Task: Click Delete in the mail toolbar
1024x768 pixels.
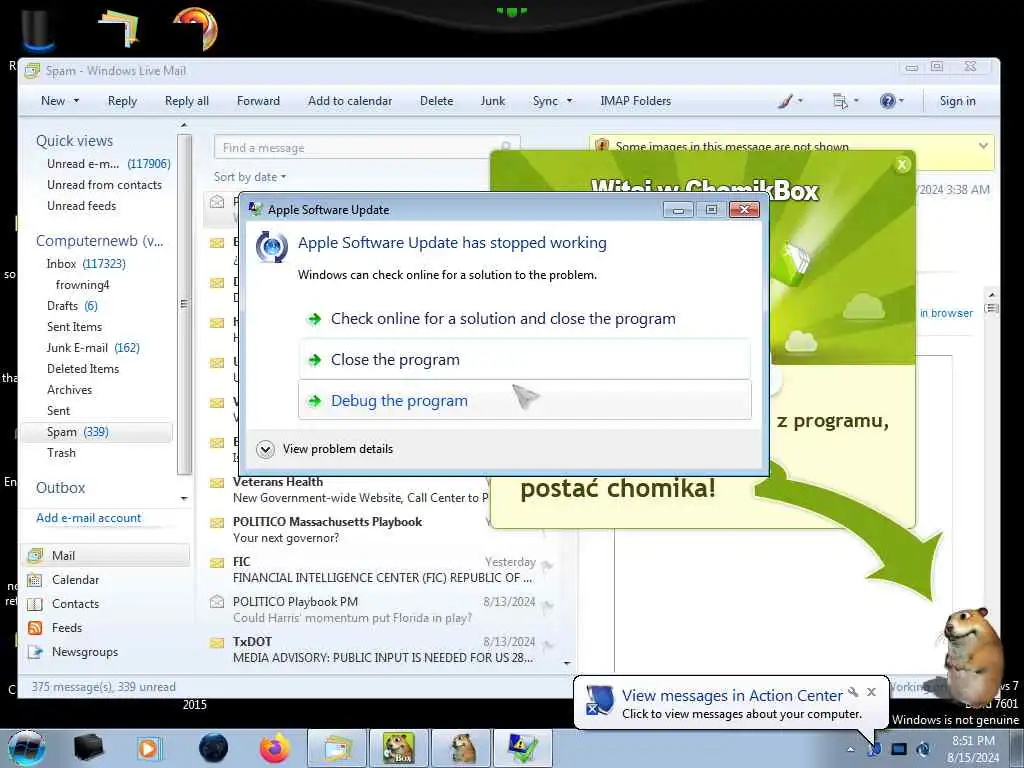Action: click(x=436, y=101)
